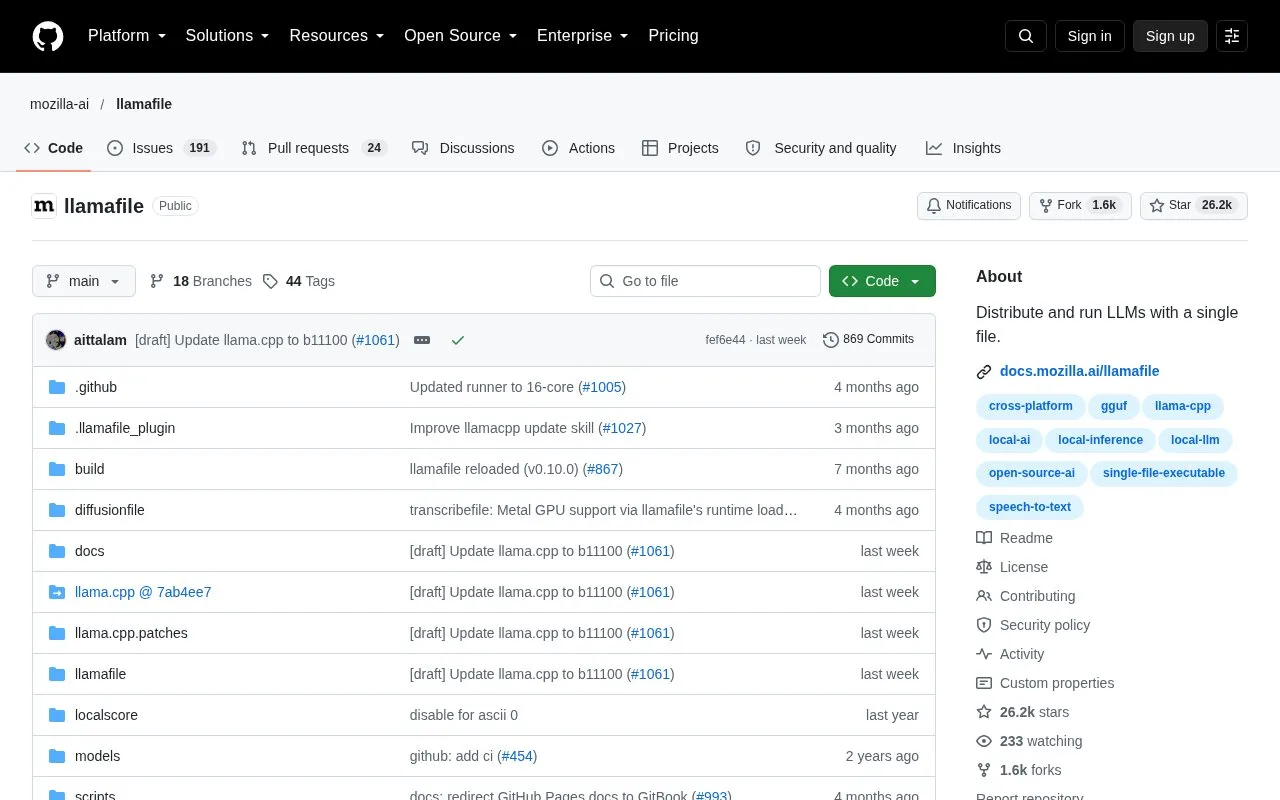The width and height of the screenshot is (1280, 800).
Task: Focus the Go to file field
Action: (705, 281)
